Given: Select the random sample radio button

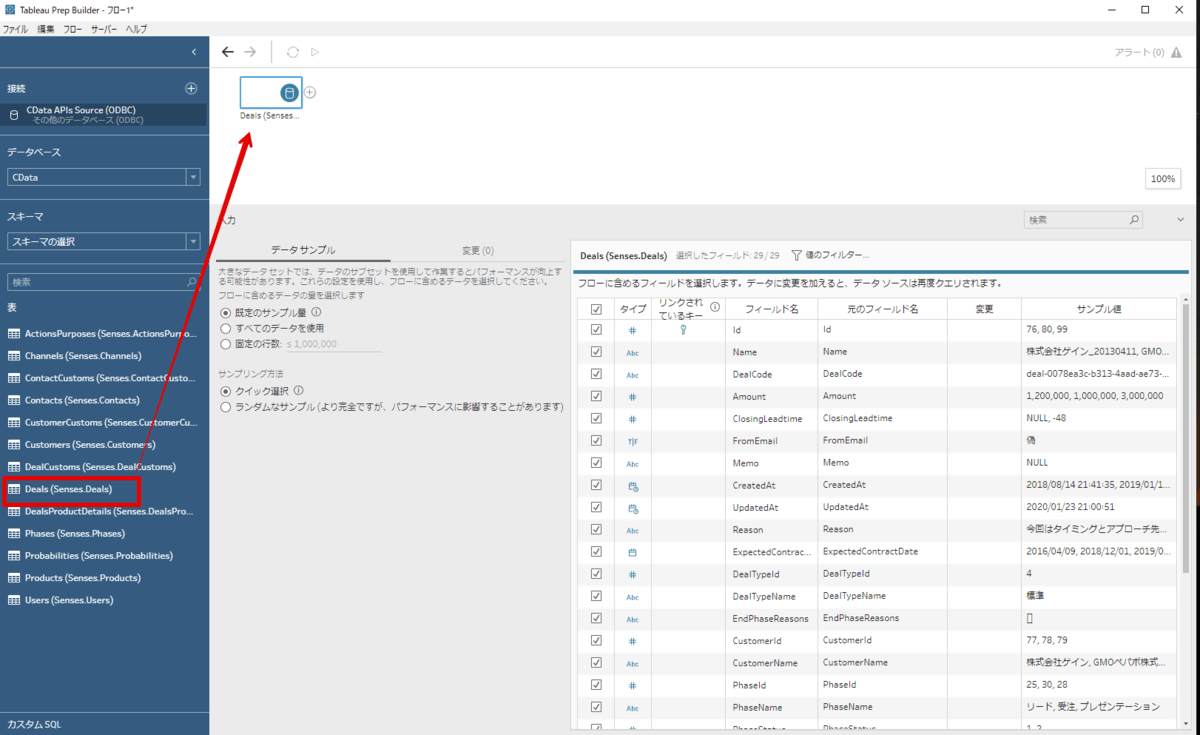Looking at the screenshot, I should [226, 407].
